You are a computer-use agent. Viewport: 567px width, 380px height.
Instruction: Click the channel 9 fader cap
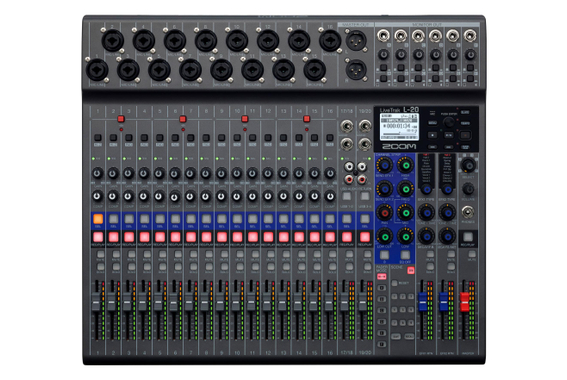pyautogui.click(x=220, y=303)
